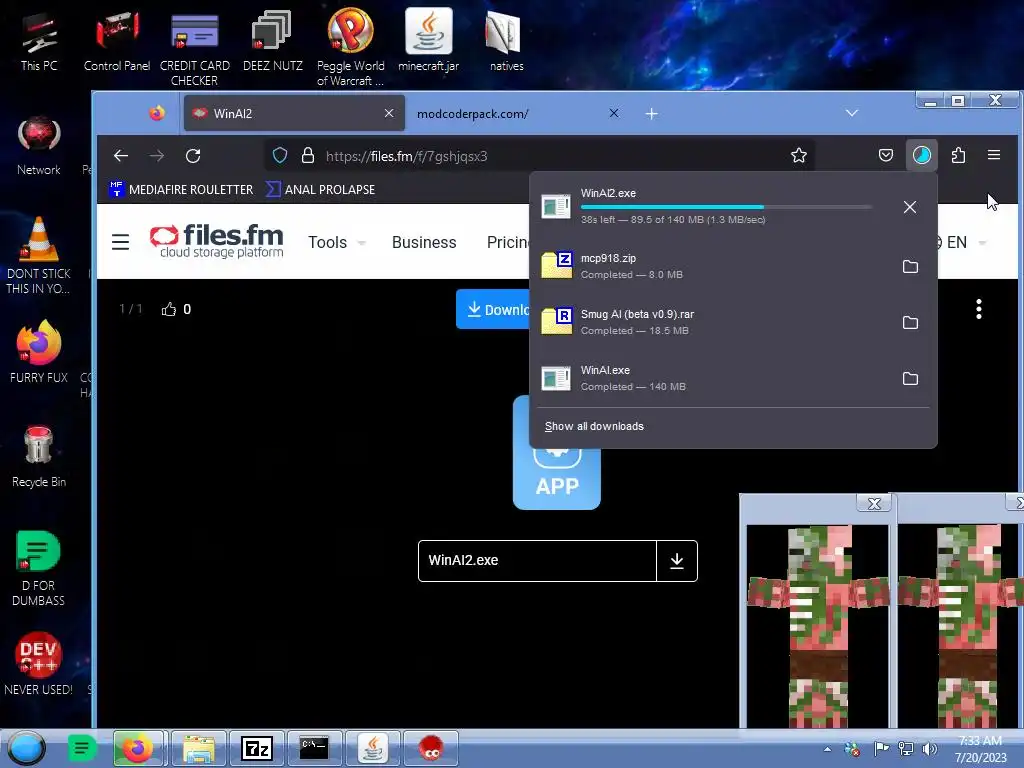Open Pricing page link
1024x768 pixels.
pos(508,242)
